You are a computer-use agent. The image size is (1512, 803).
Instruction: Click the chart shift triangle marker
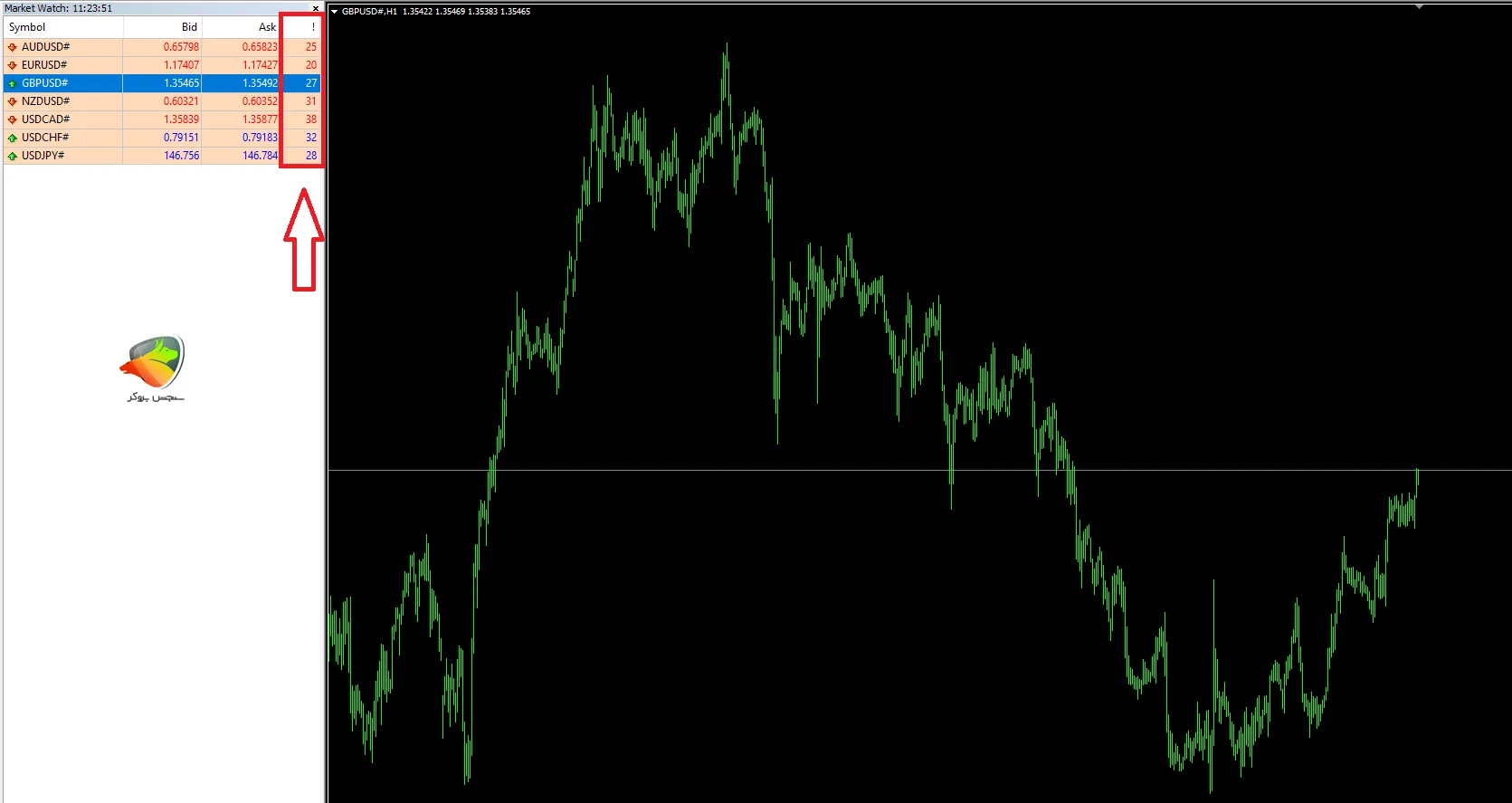click(x=1419, y=6)
